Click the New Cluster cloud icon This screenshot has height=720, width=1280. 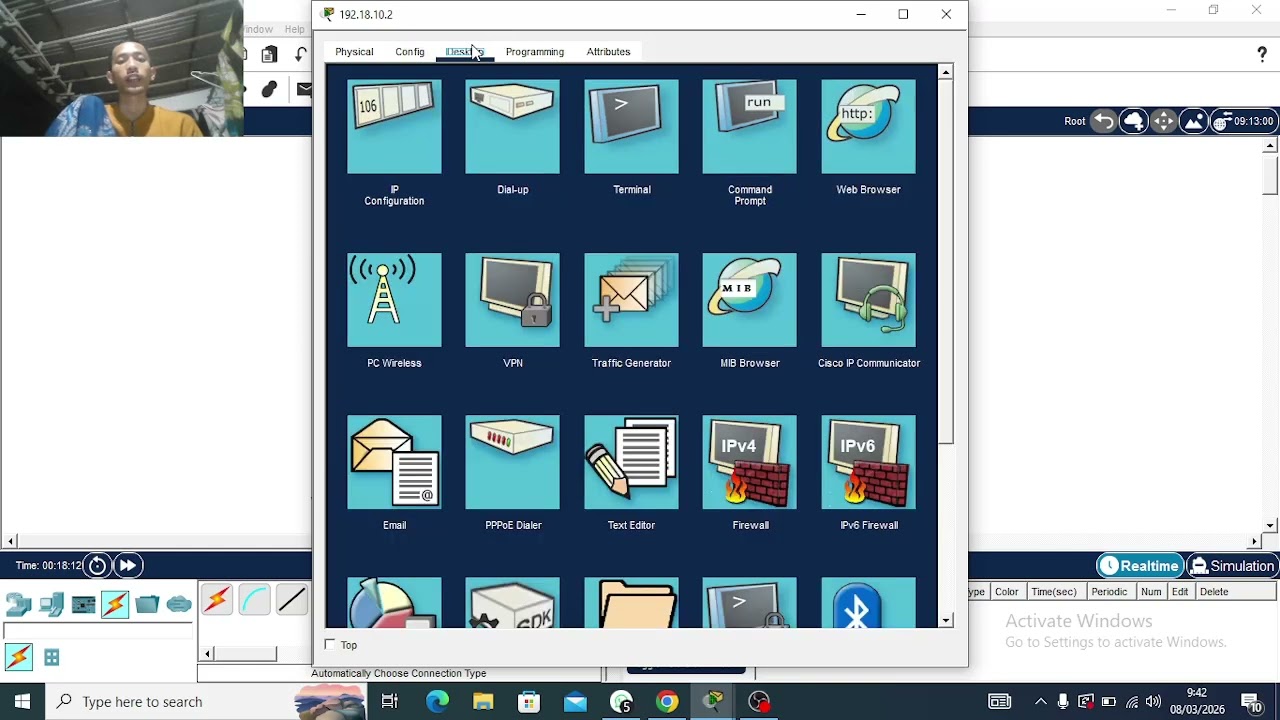(1134, 121)
